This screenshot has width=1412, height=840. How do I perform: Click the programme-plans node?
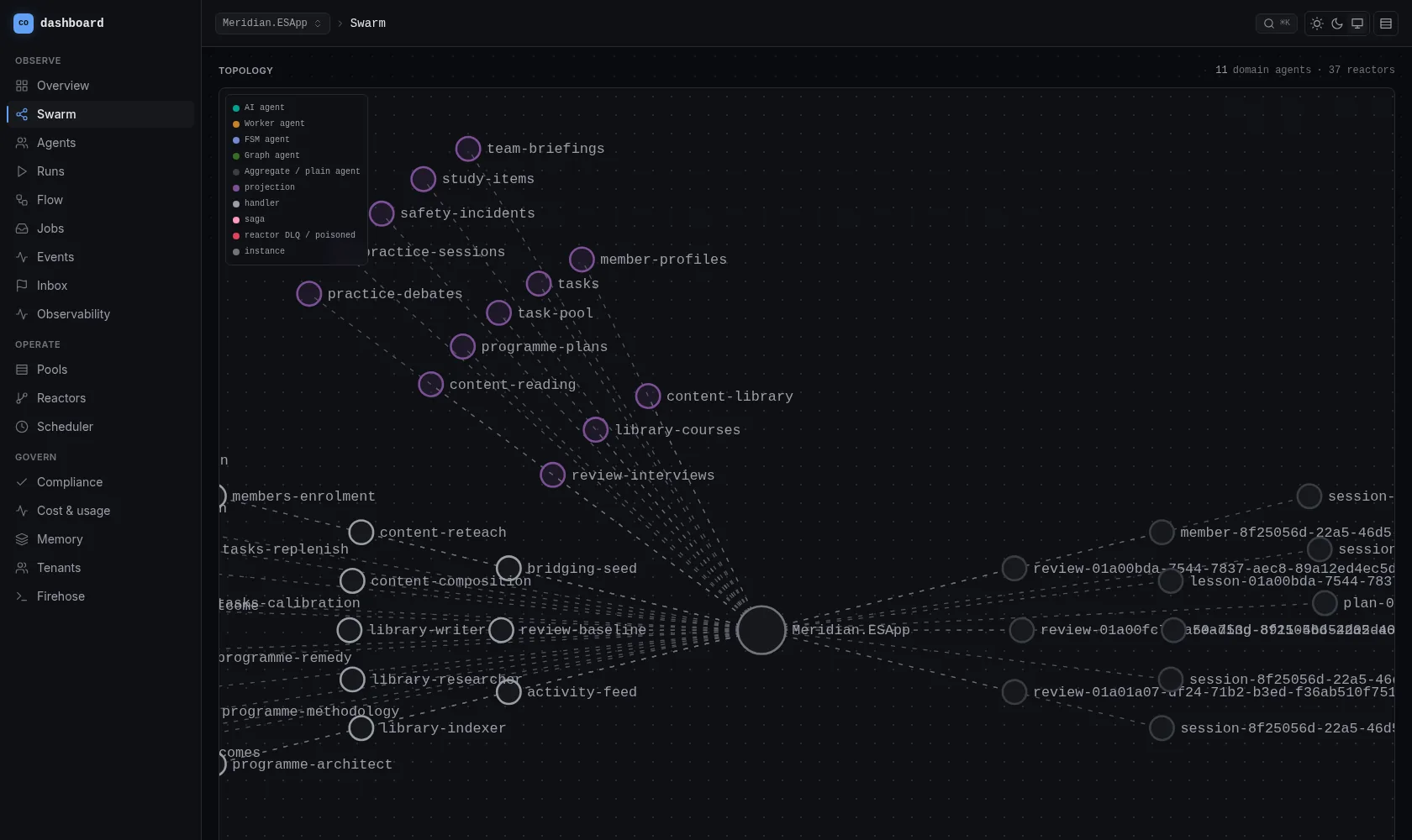(x=463, y=347)
